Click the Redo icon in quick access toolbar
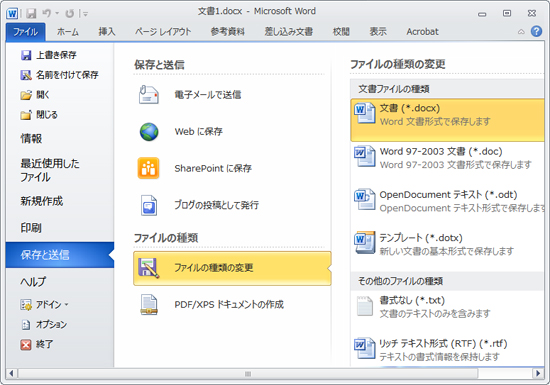 [70, 13]
